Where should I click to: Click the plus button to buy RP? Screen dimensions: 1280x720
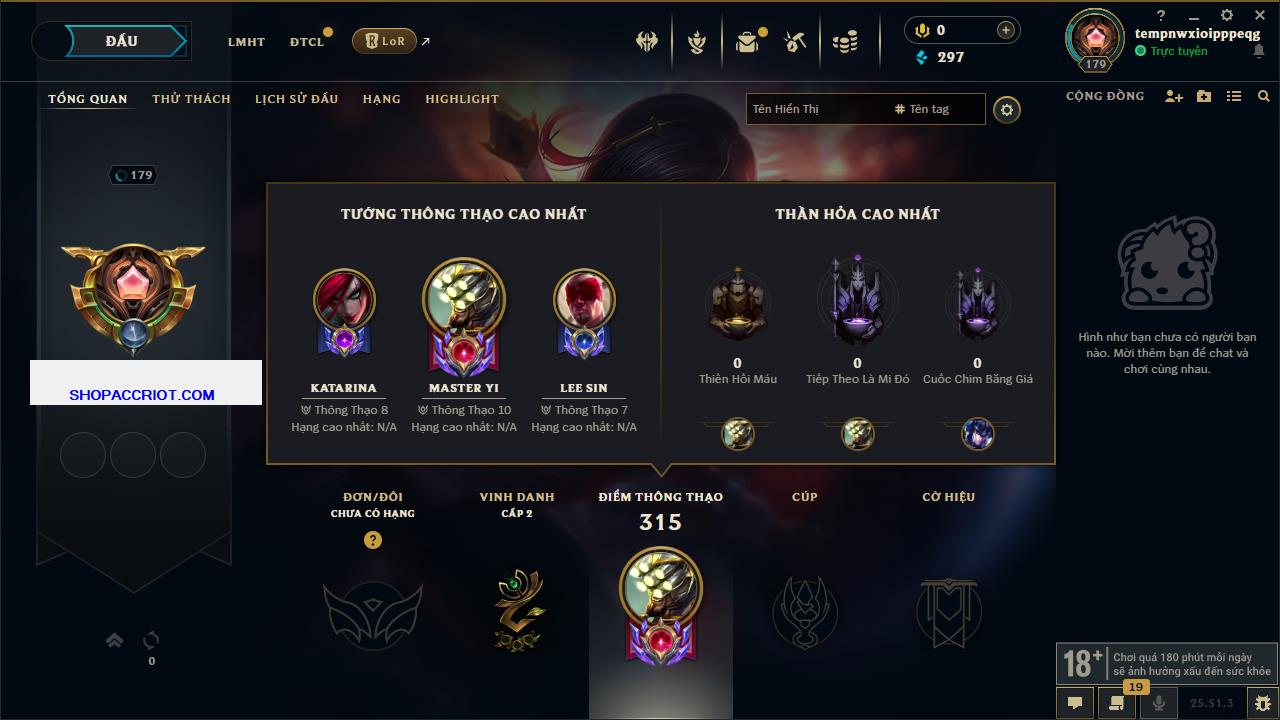coord(1006,30)
